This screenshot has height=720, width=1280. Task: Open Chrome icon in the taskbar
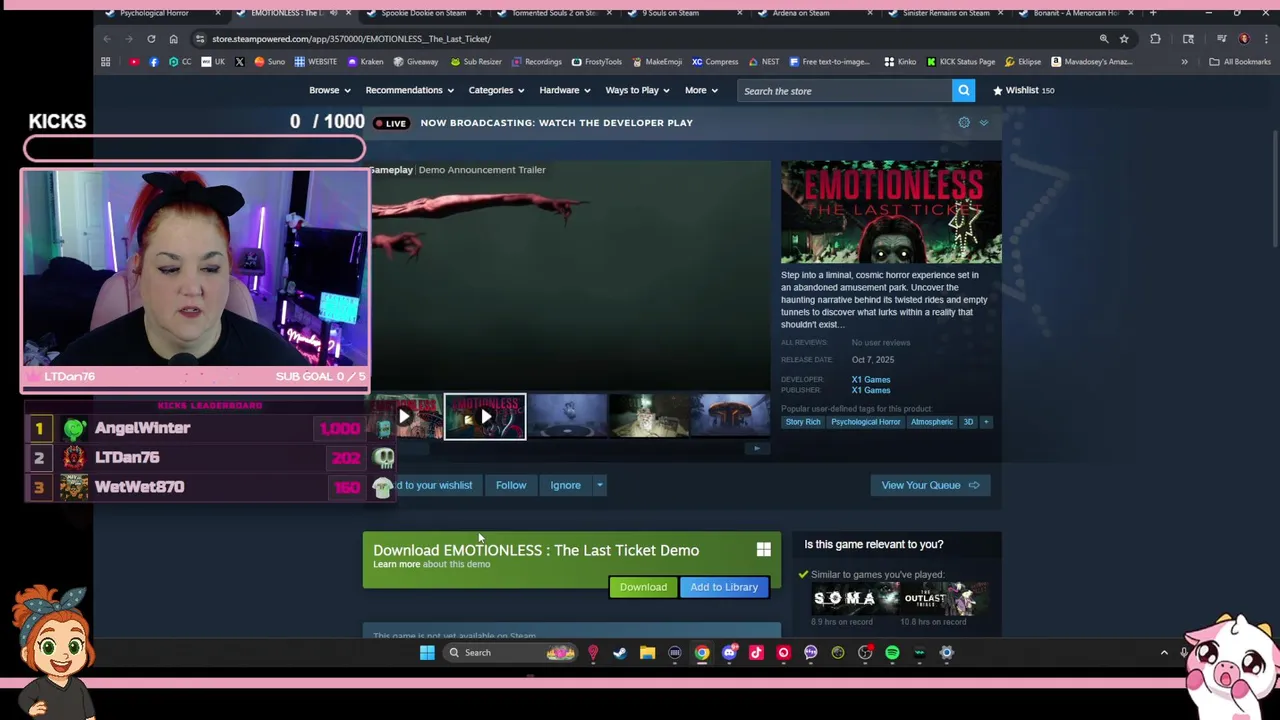[x=702, y=653]
